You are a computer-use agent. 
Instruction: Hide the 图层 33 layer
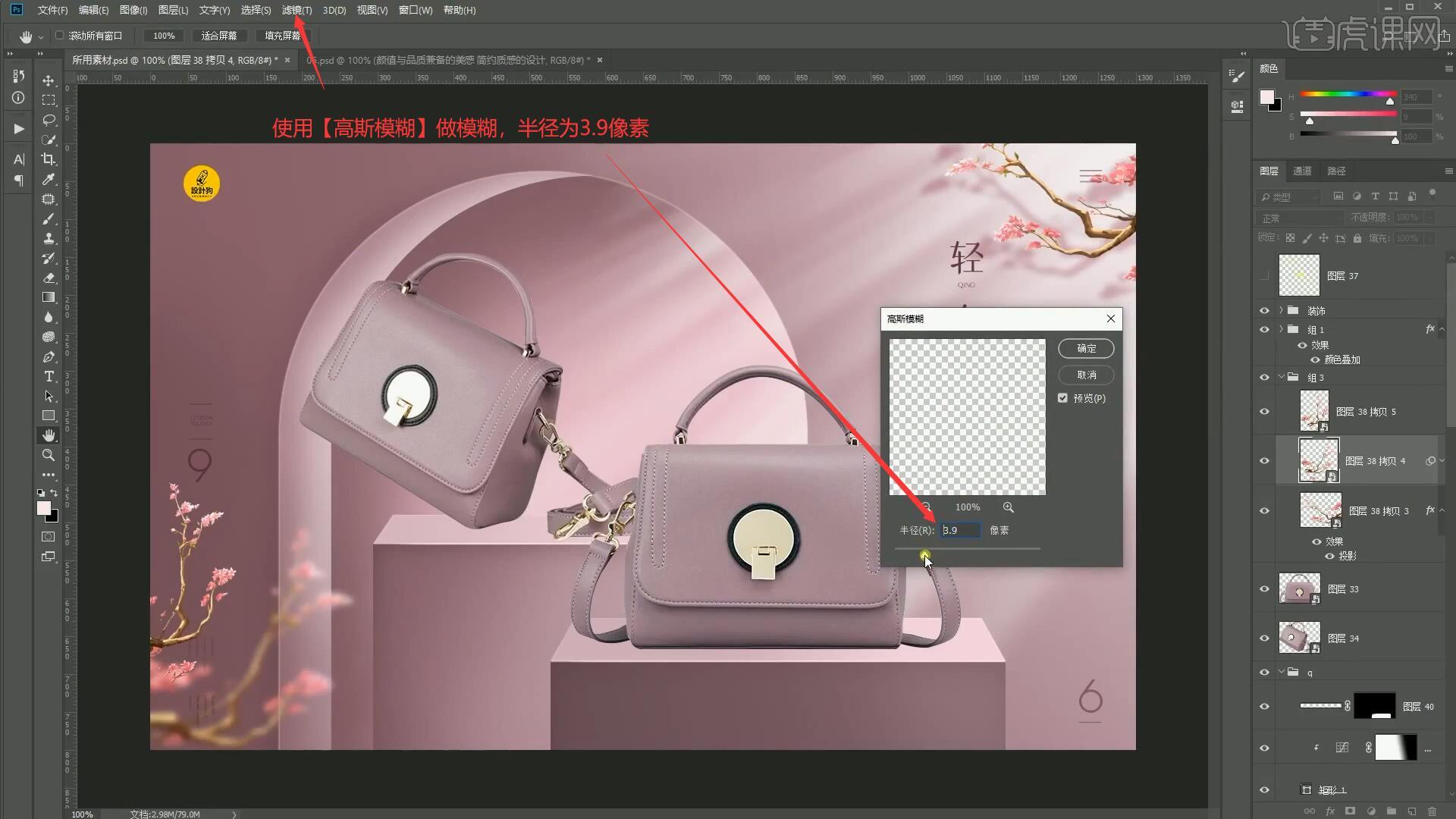1264,589
